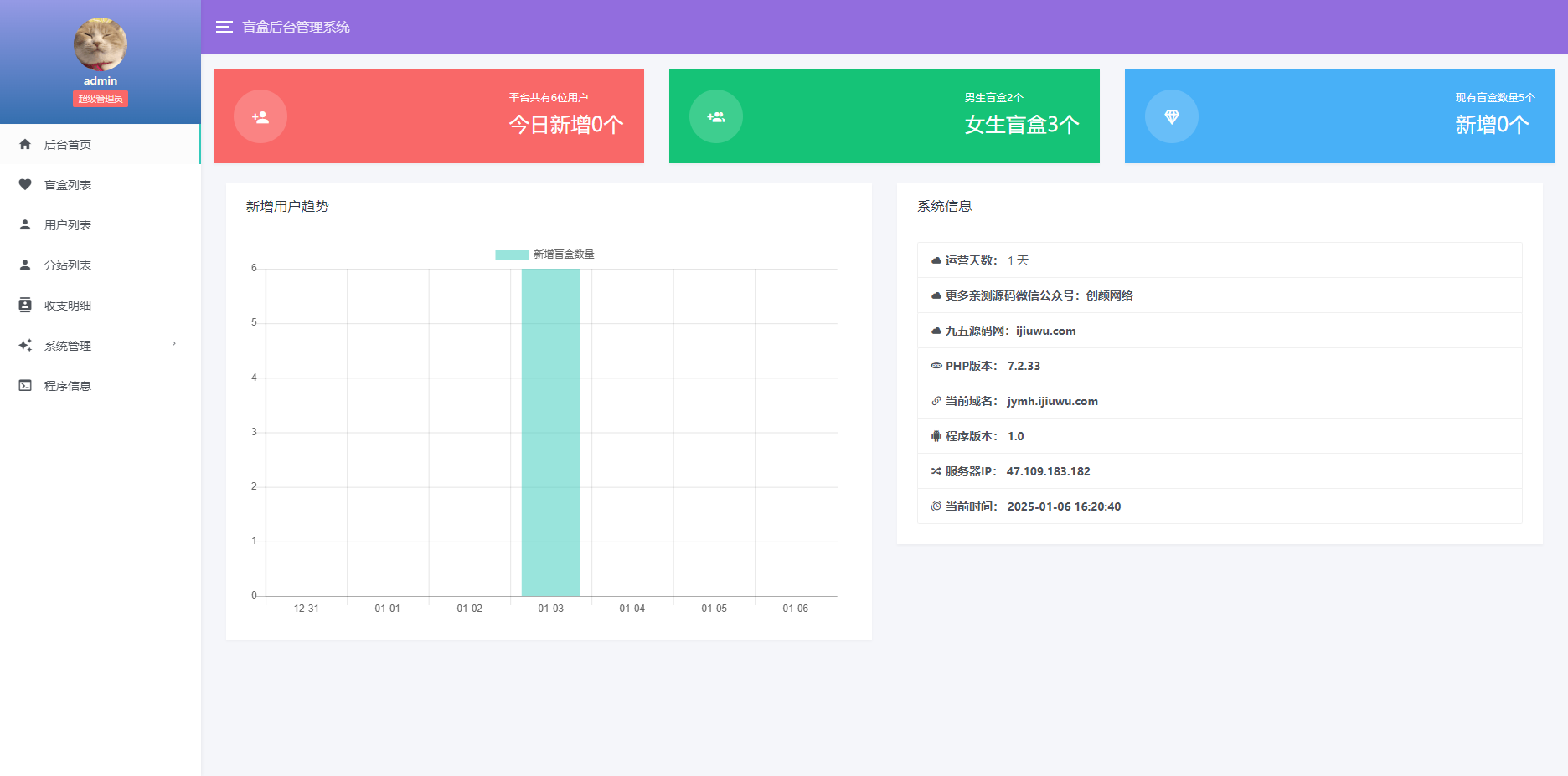The height and width of the screenshot is (776, 1568).
Task: Click the heart icon next to 盲盒列表
Action: pos(25,184)
